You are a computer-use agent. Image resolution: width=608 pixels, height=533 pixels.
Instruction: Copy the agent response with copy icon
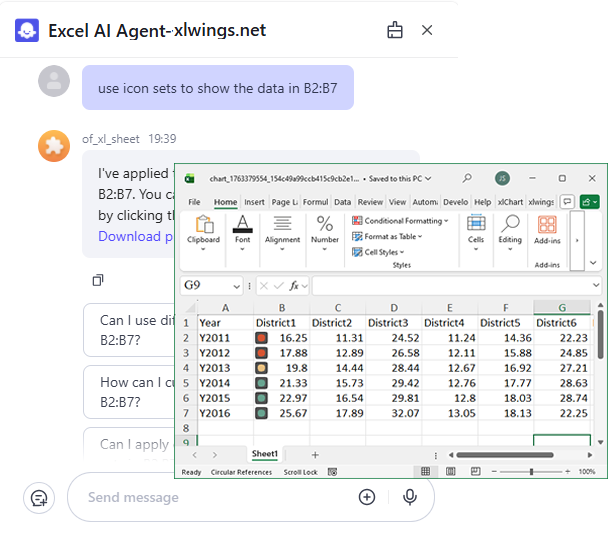(x=98, y=280)
